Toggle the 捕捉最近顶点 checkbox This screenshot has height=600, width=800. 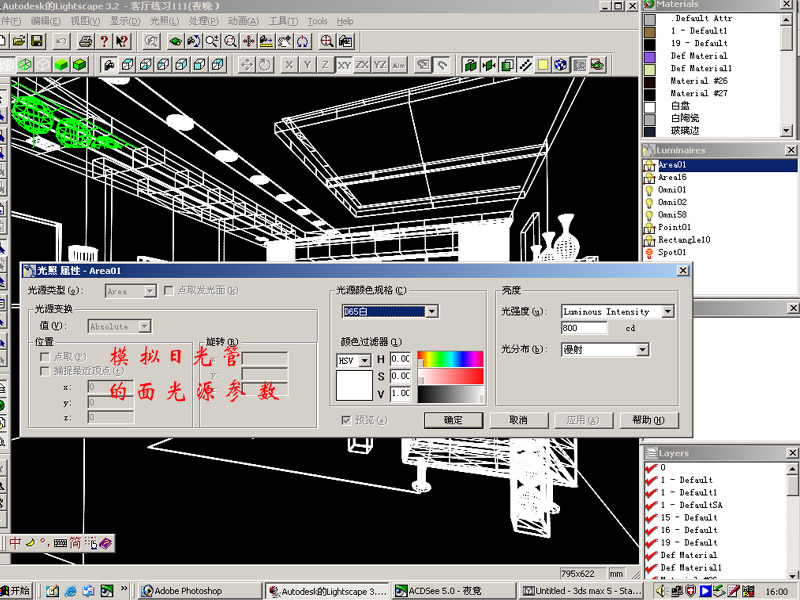pos(45,371)
